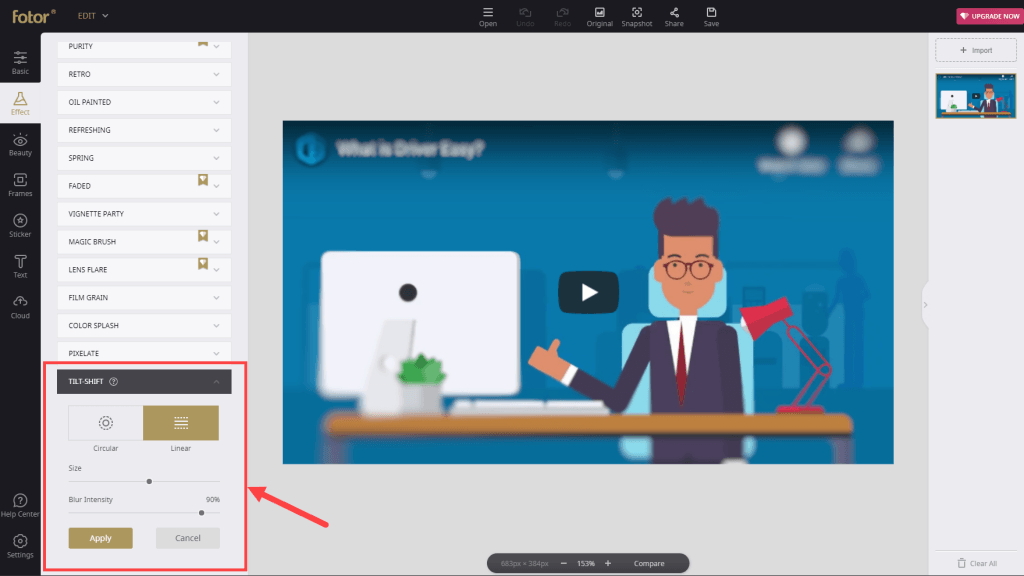Expand the Magic Brush effect section
1024x576 pixels.
[x=144, y=242]
